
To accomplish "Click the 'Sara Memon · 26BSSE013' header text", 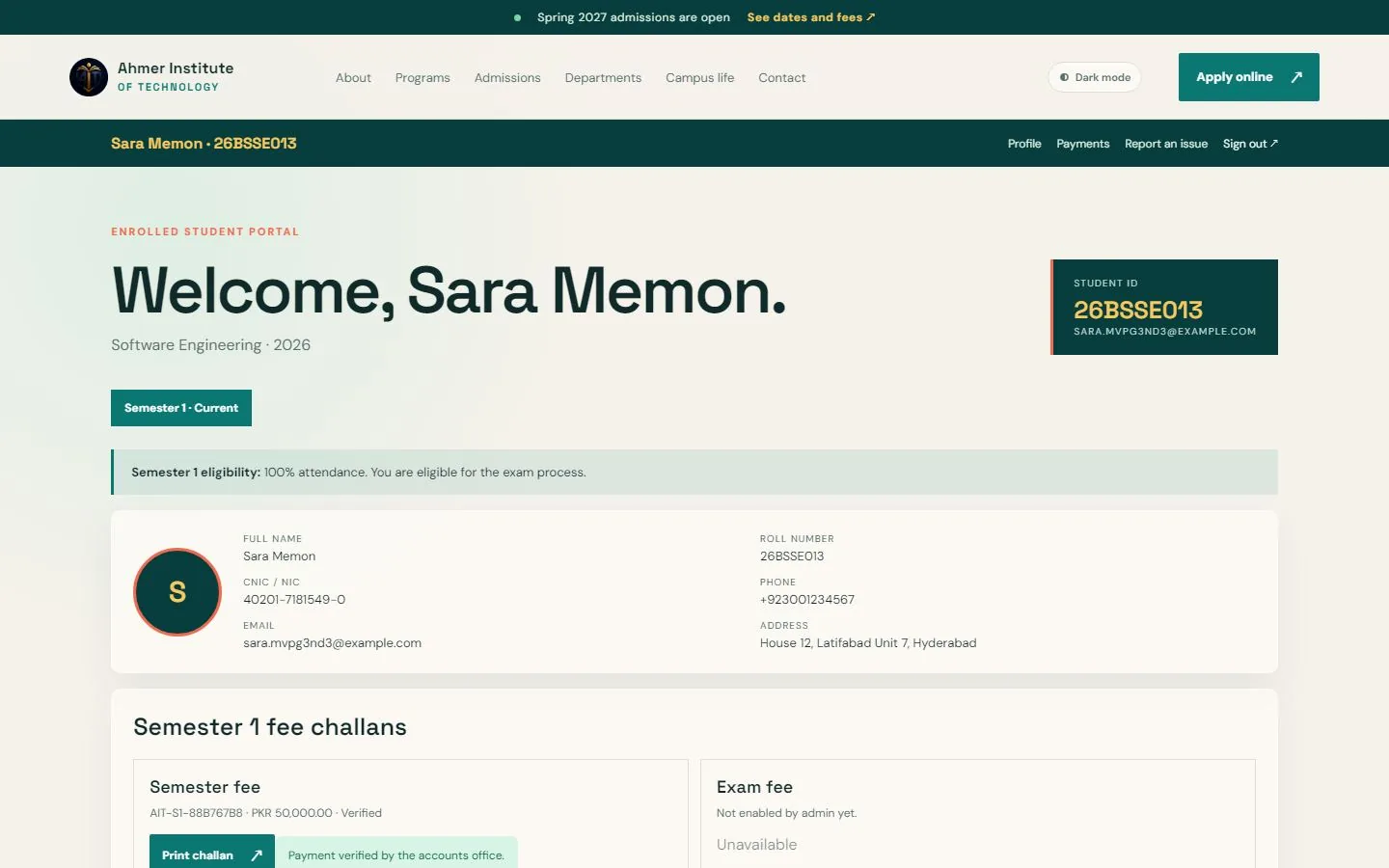I will (204, 144).
